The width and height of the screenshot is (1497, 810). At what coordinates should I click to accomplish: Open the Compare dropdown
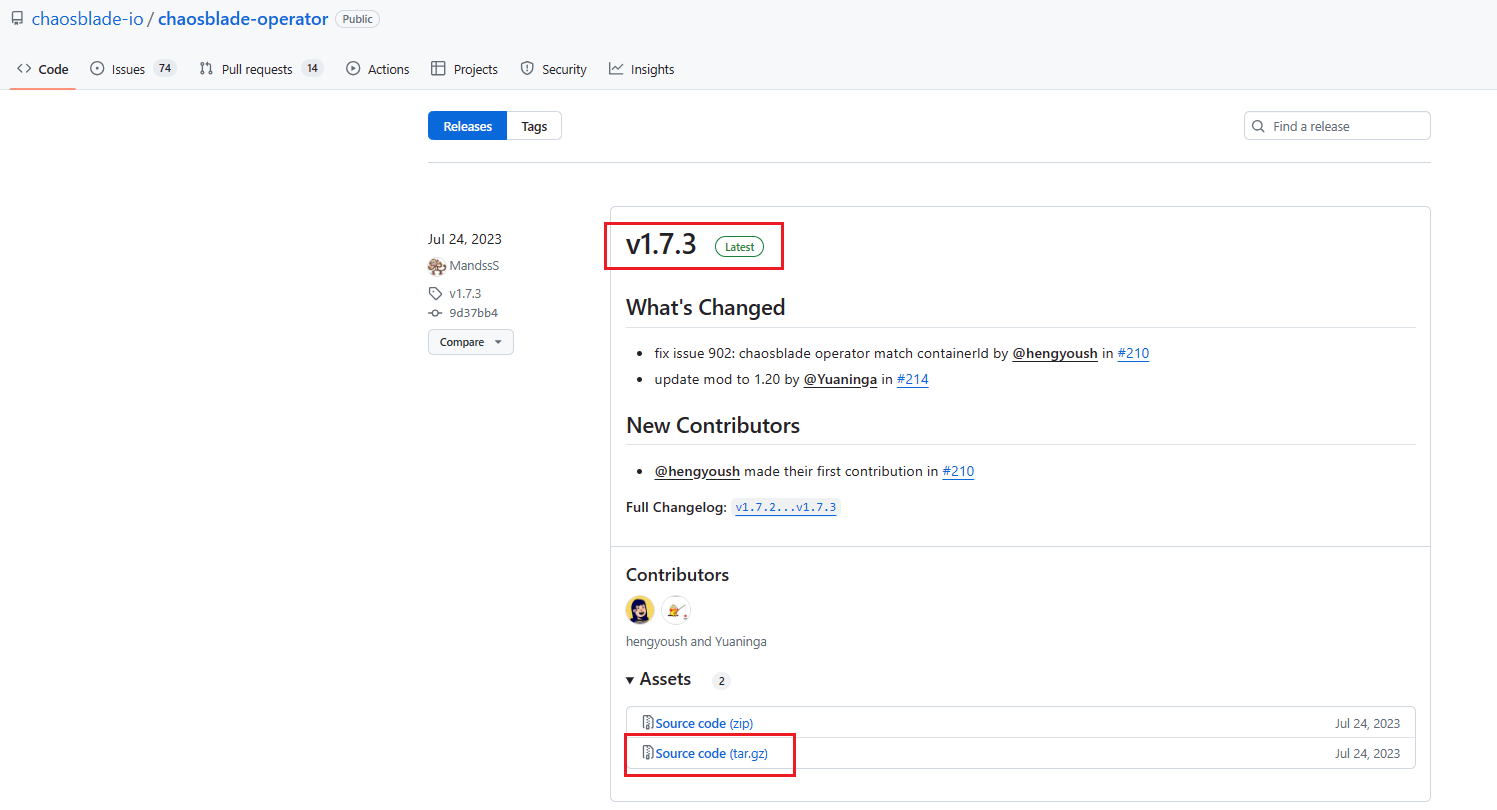tap(471, 342)
